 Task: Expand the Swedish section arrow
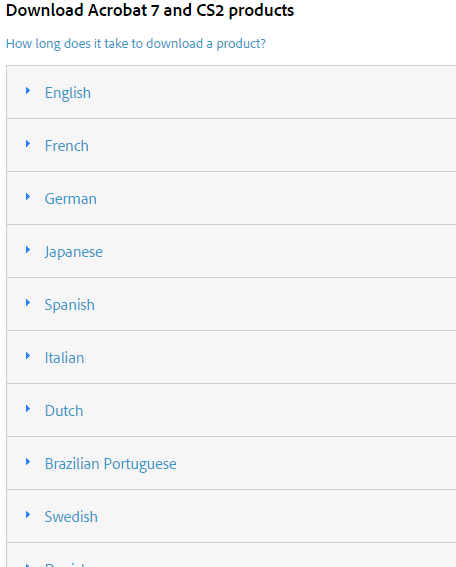28,515
